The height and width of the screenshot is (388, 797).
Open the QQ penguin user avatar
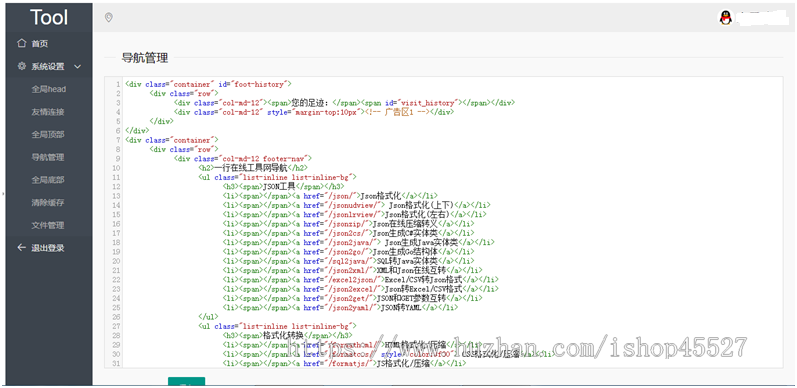725,18
